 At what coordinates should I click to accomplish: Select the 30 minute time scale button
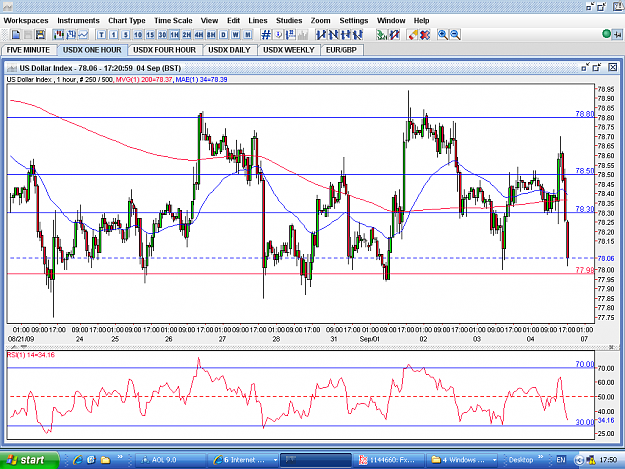(162, 35)
